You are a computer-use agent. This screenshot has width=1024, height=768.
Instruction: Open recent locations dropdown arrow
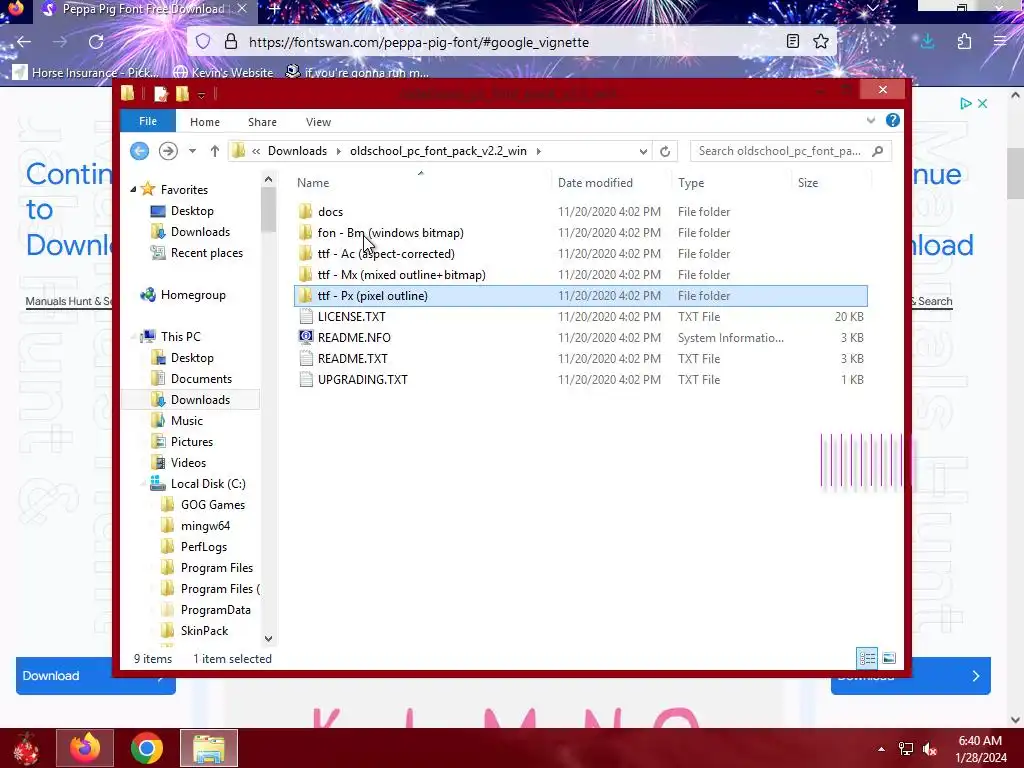[192, 151]
